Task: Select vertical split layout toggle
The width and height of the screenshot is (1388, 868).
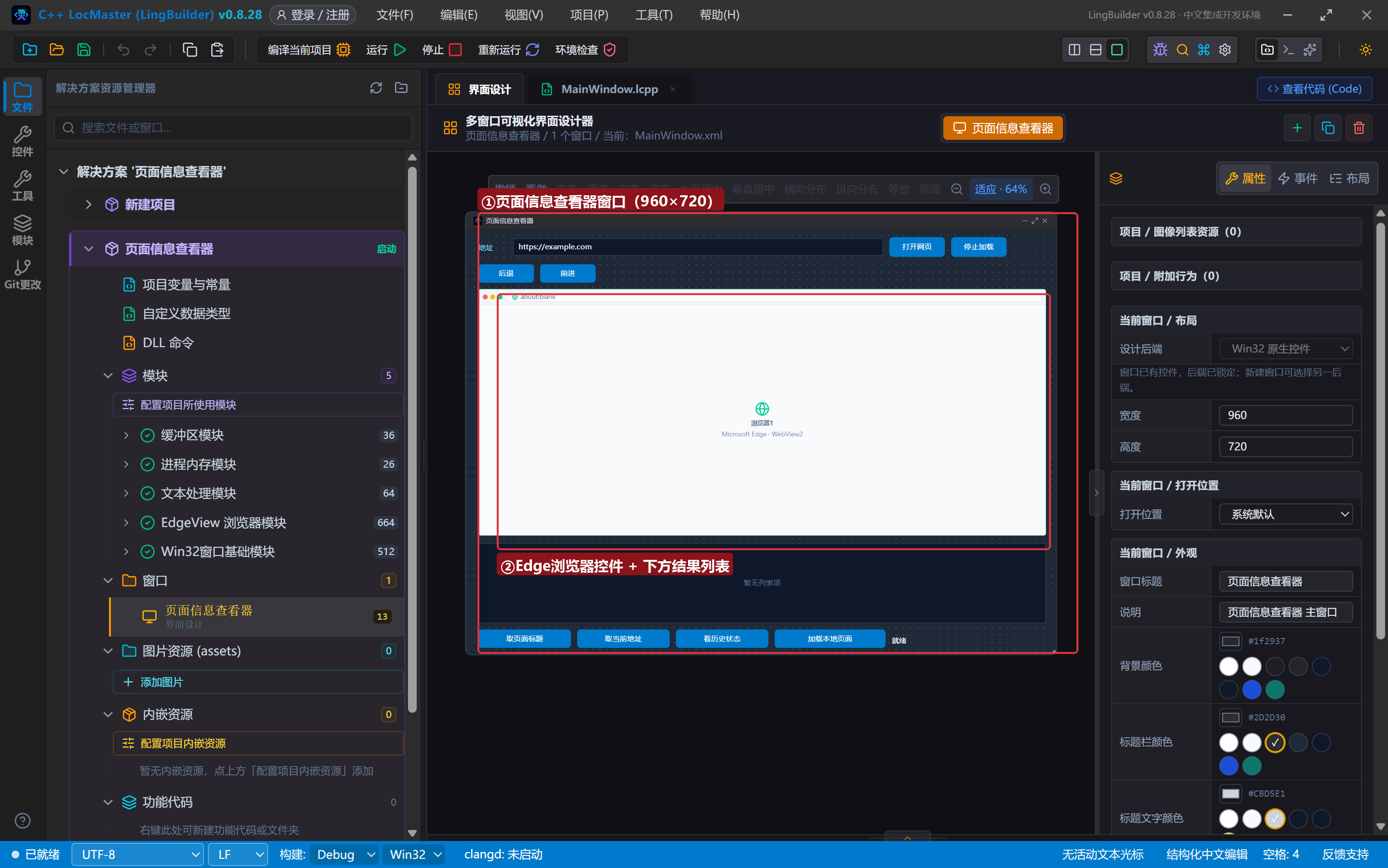Action: 1074,50
